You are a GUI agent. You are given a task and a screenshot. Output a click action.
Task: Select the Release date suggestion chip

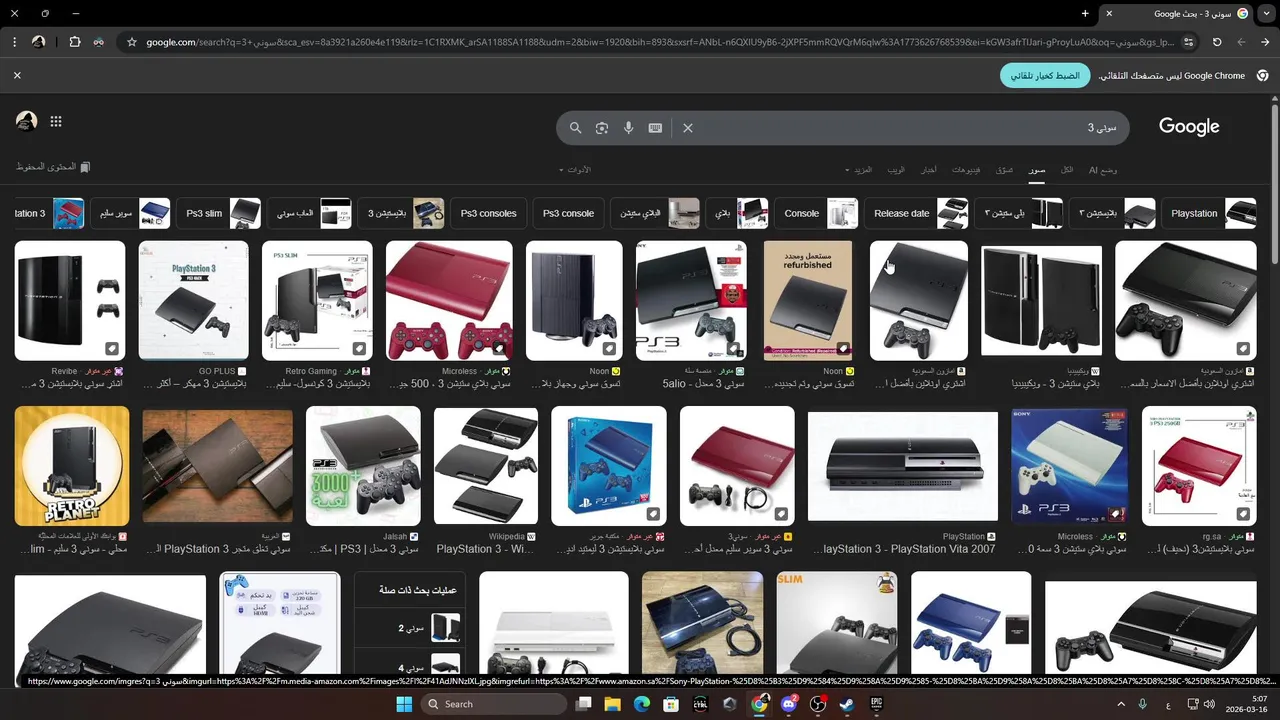[x=918, y=213]
